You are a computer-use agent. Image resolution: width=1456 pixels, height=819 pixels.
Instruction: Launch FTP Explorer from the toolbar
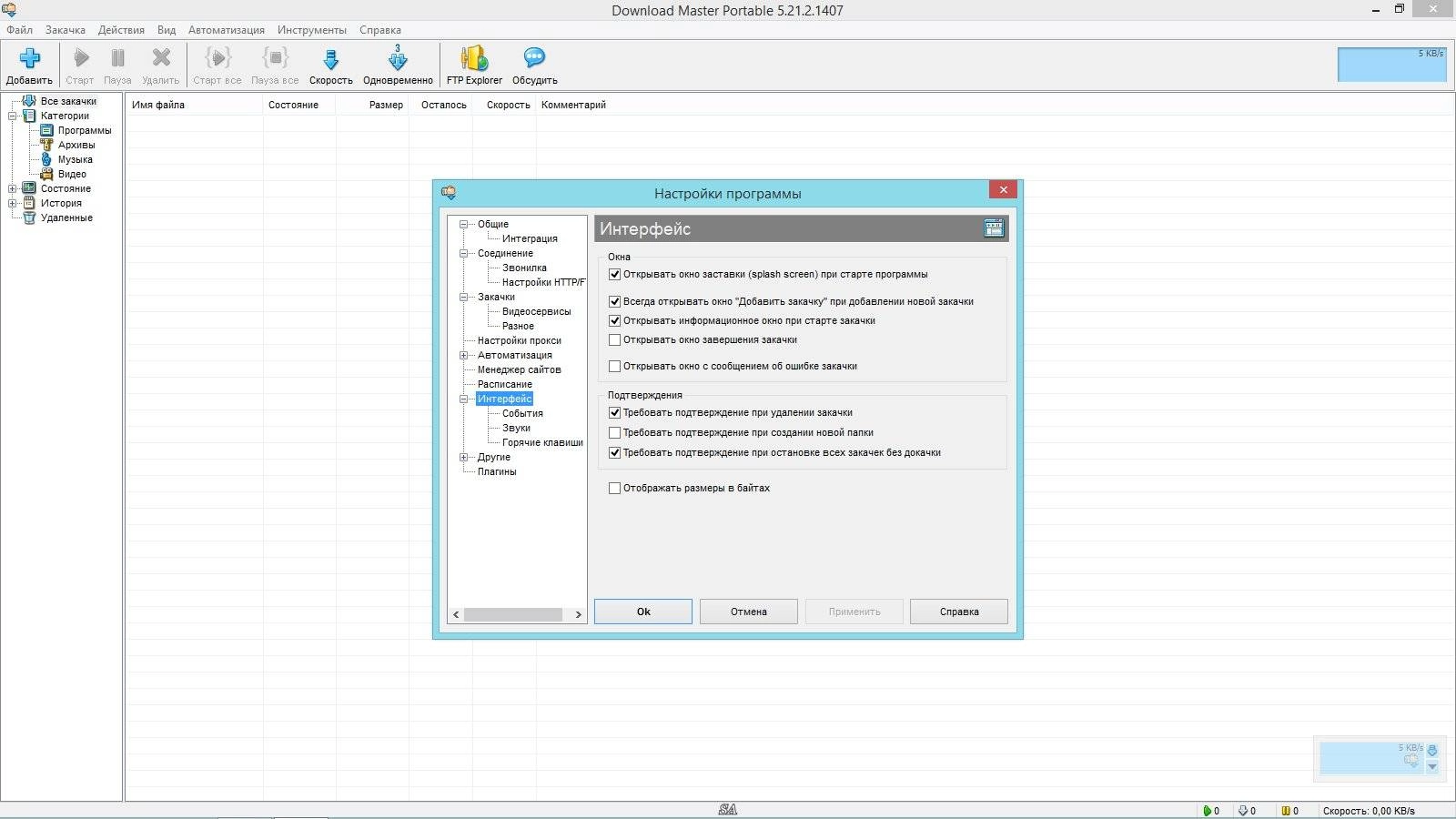click(x=474, y=58)
